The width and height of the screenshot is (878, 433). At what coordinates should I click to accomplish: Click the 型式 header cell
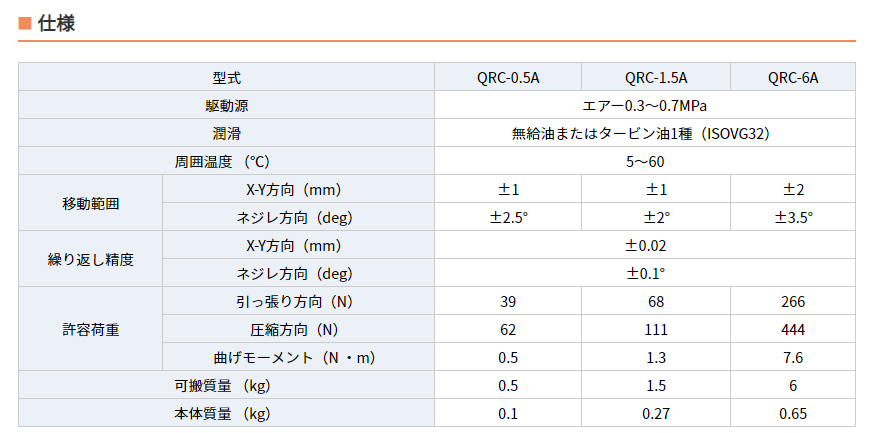227,77
